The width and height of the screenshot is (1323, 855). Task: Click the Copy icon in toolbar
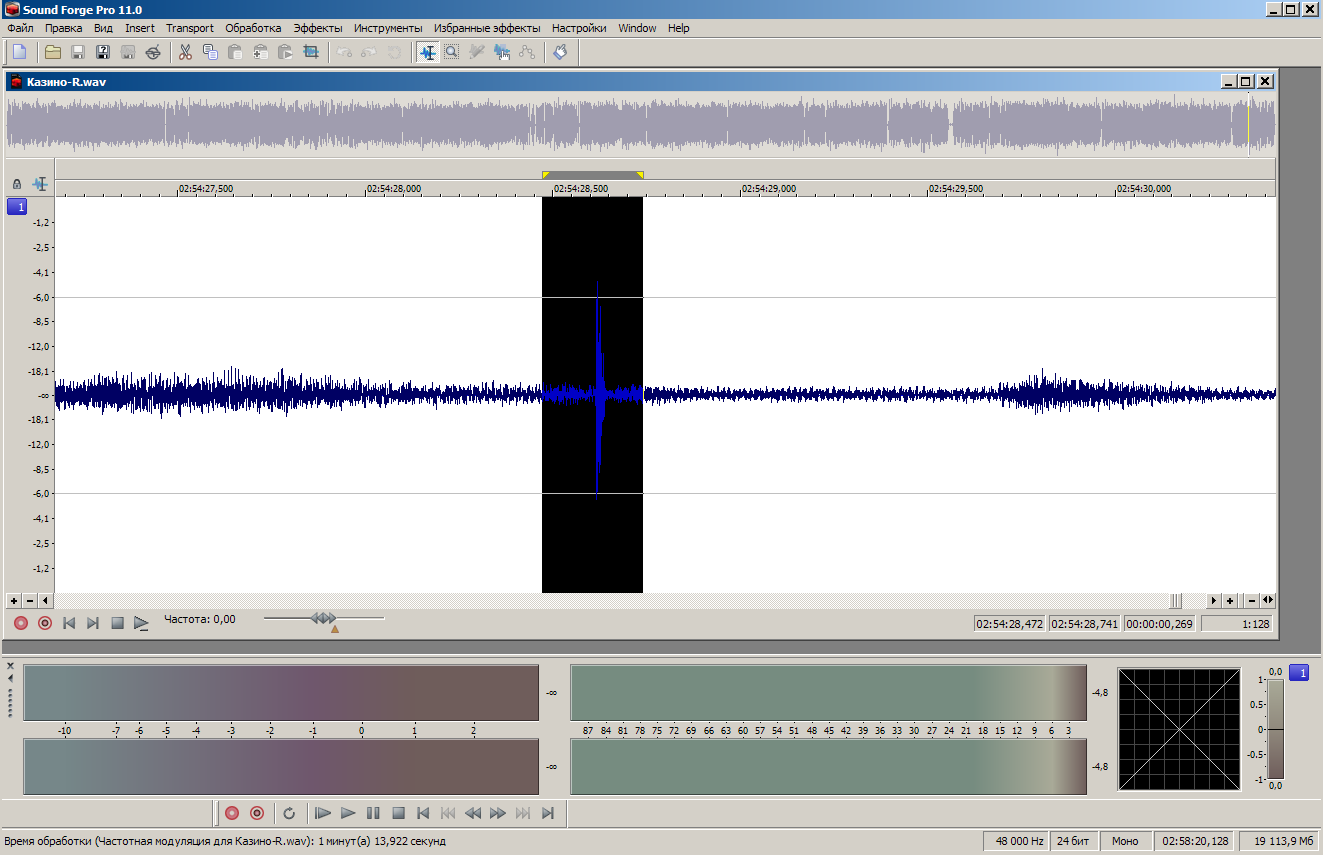coord(210,53)
